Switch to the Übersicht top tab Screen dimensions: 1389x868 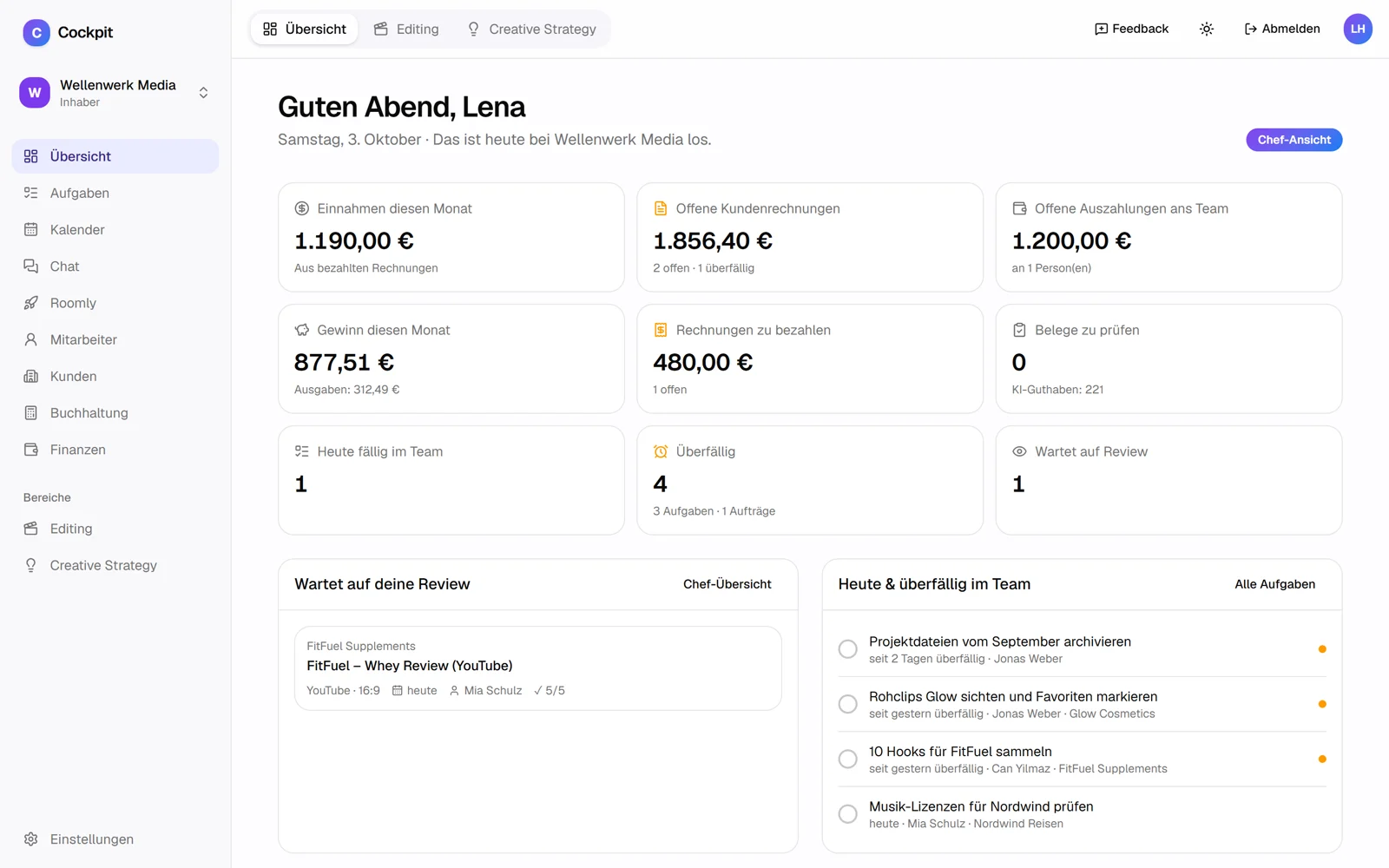[305, 29]
